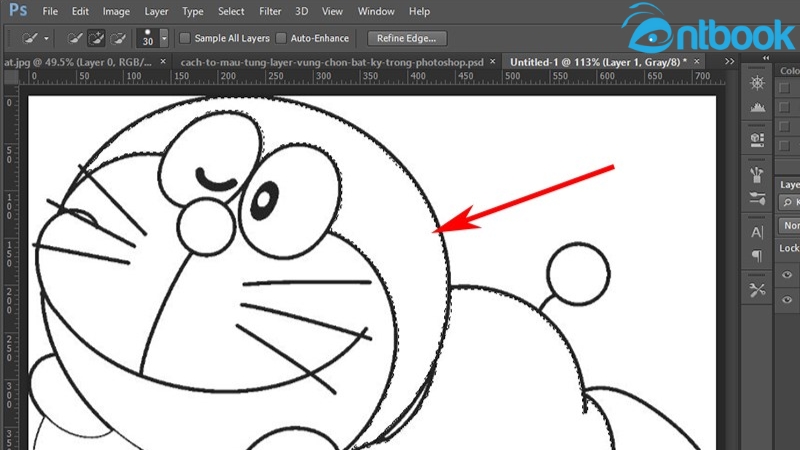Expand the brush size dropdown arrow
The height and width of the screenshot is (450, 800).
click(164, 38)
